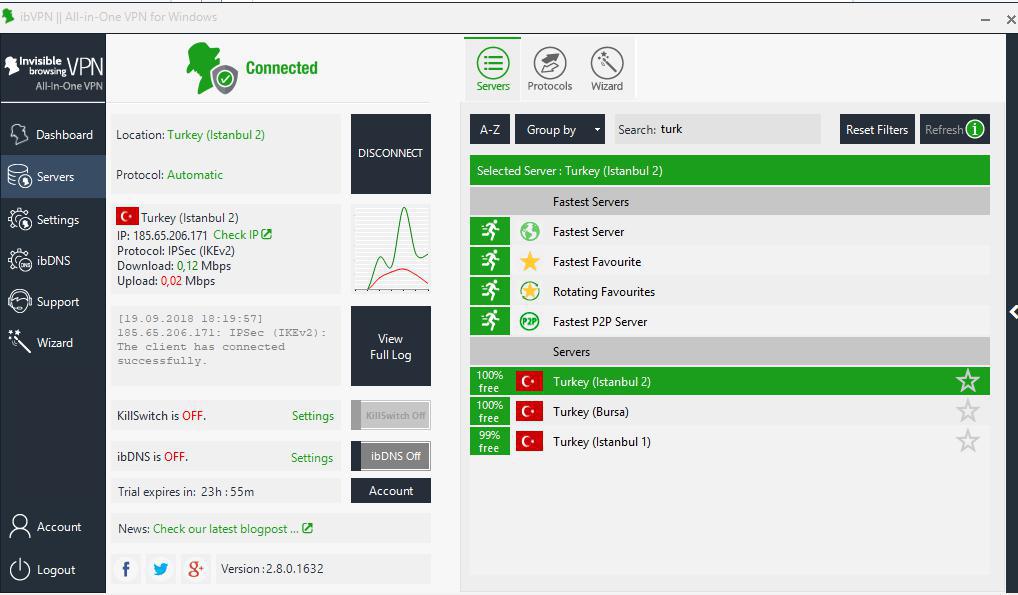Click the DISCONNECT button

(x=391, y=154)
